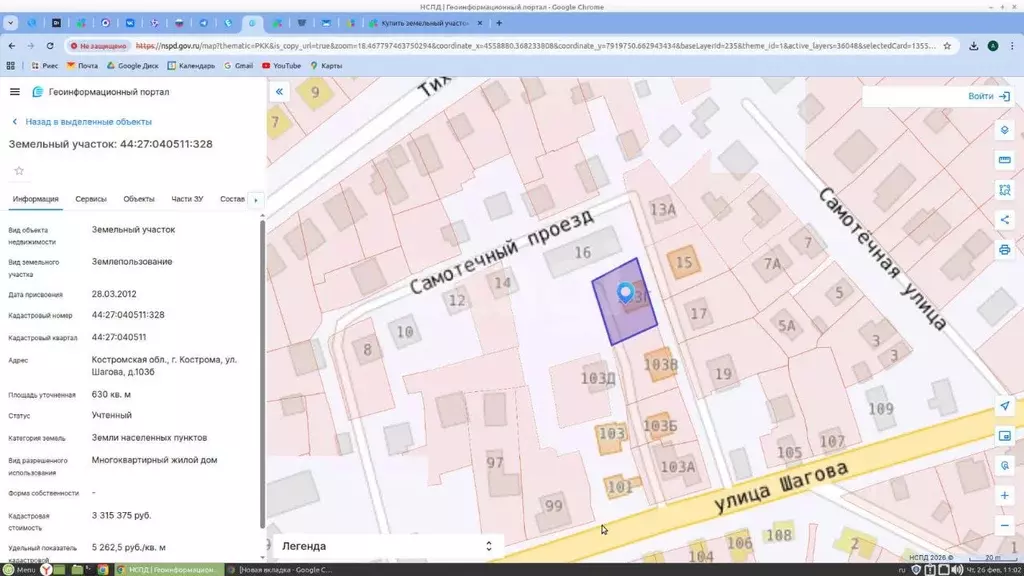Screen dimensions: 1024x576
Task: Open the hamburger main menu
Action: click(x=15, y=92)
